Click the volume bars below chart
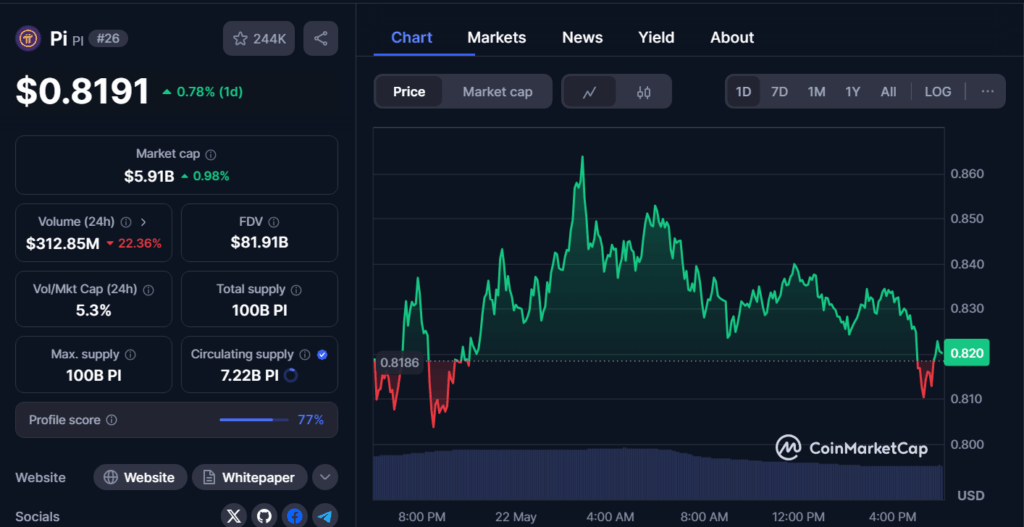The width and height of the screenshot is (1024, 527). (658, 474)
